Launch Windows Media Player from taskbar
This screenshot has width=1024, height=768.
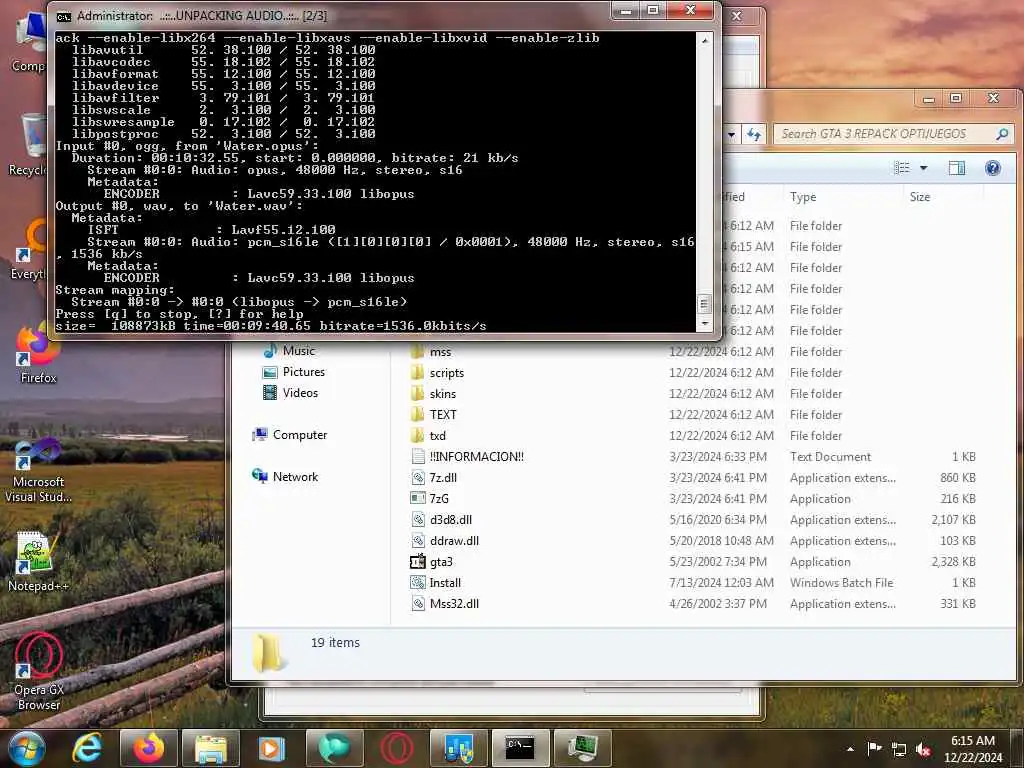[272, 748]
